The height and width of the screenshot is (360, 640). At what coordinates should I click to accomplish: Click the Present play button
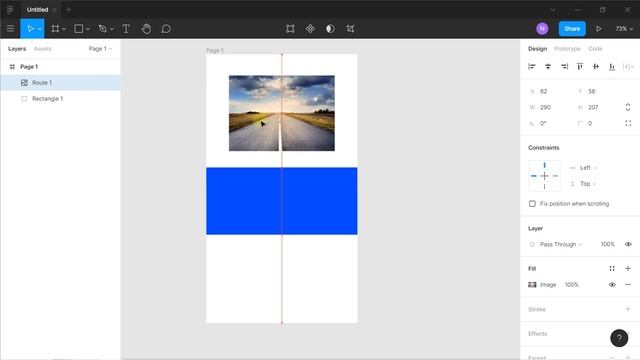click(x=598, y=29)
